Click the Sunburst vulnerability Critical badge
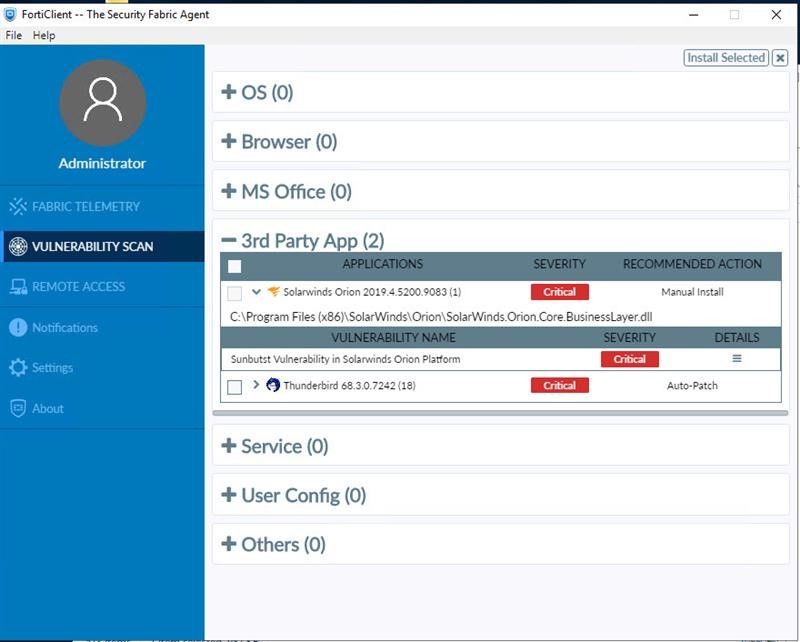800x642 pixels. click(x=630, y=359)
